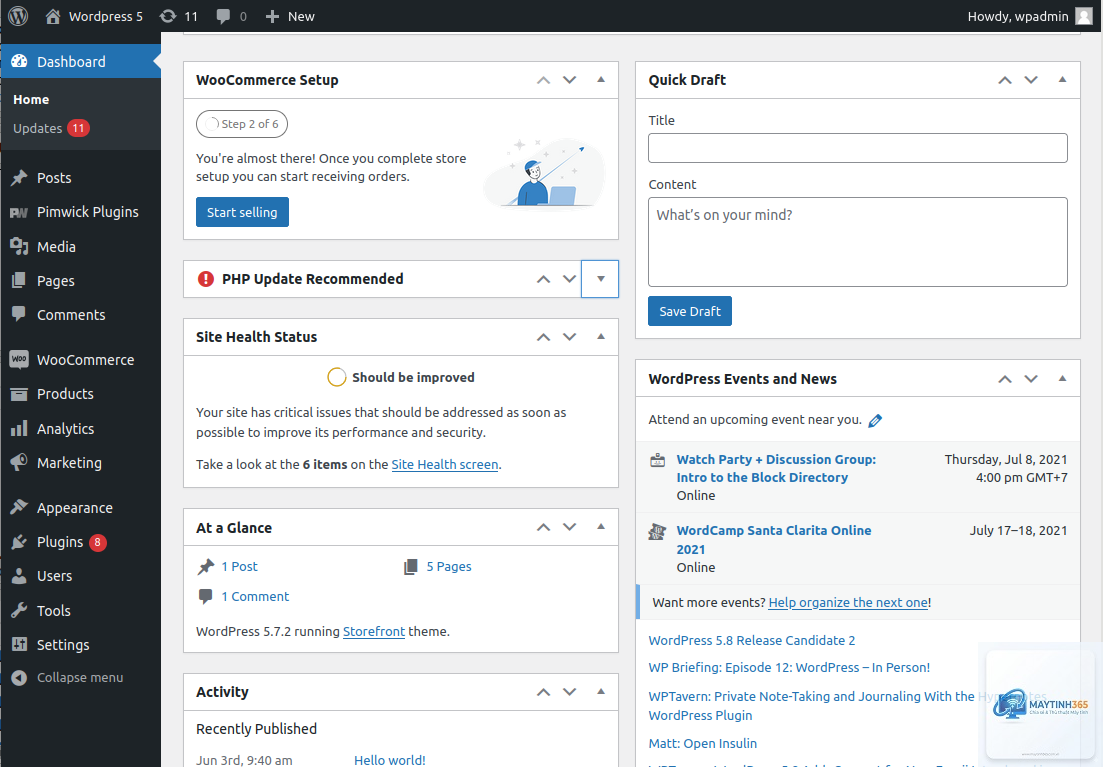
Task: Open the 5 Pages link
Action: click(x=449, y=566)
